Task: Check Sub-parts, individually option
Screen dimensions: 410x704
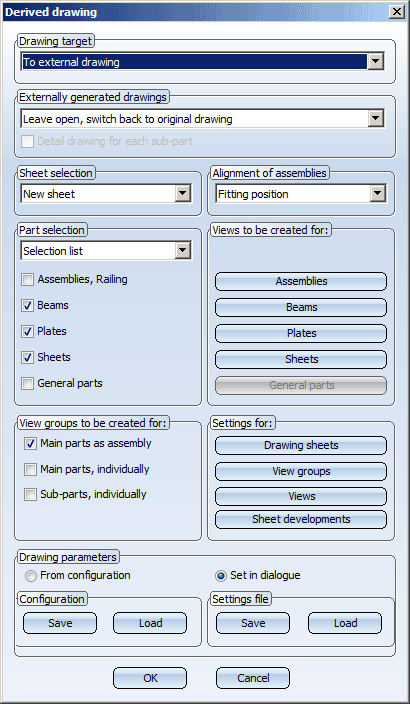Action: click(31, 495)
